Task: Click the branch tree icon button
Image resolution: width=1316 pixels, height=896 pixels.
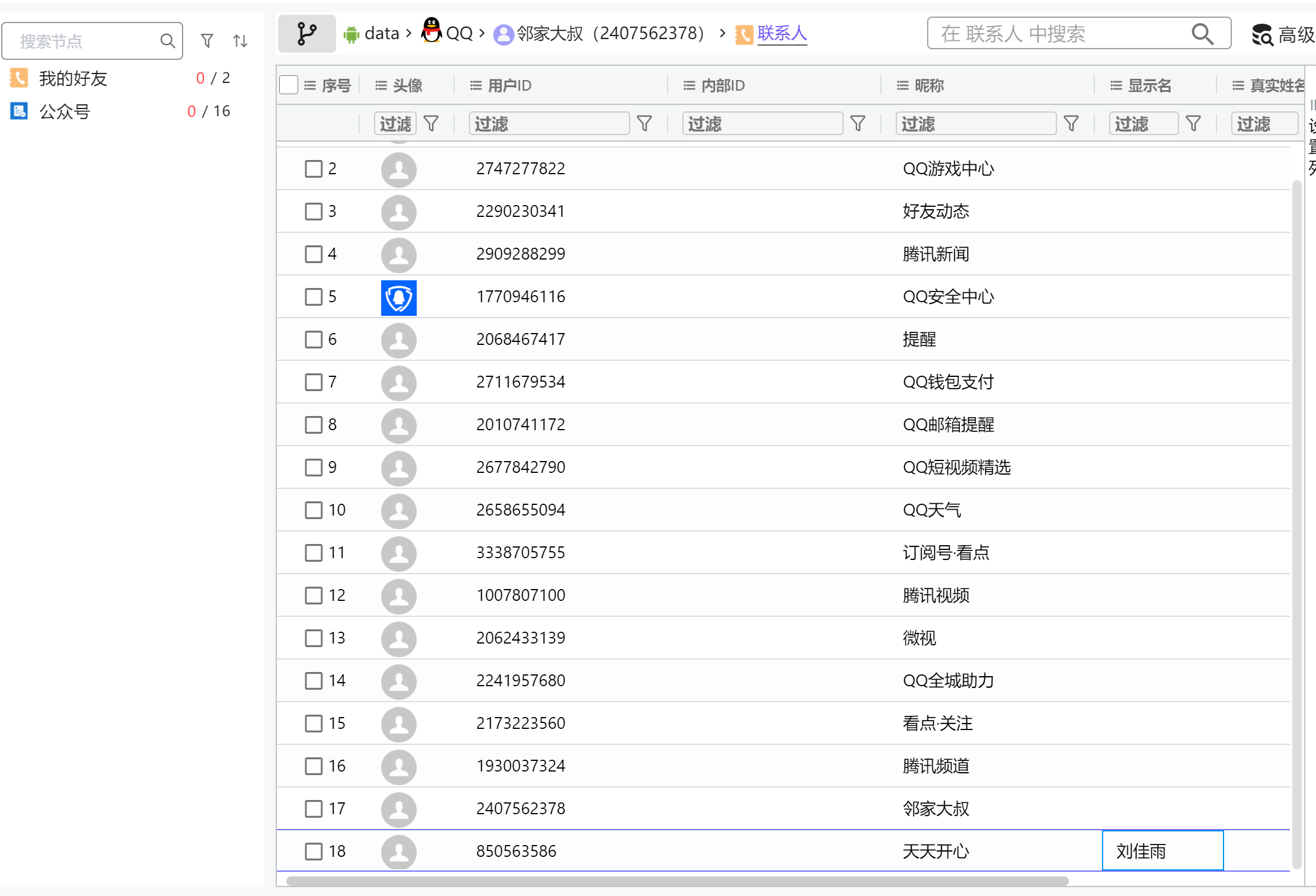Action: (306, 34)
